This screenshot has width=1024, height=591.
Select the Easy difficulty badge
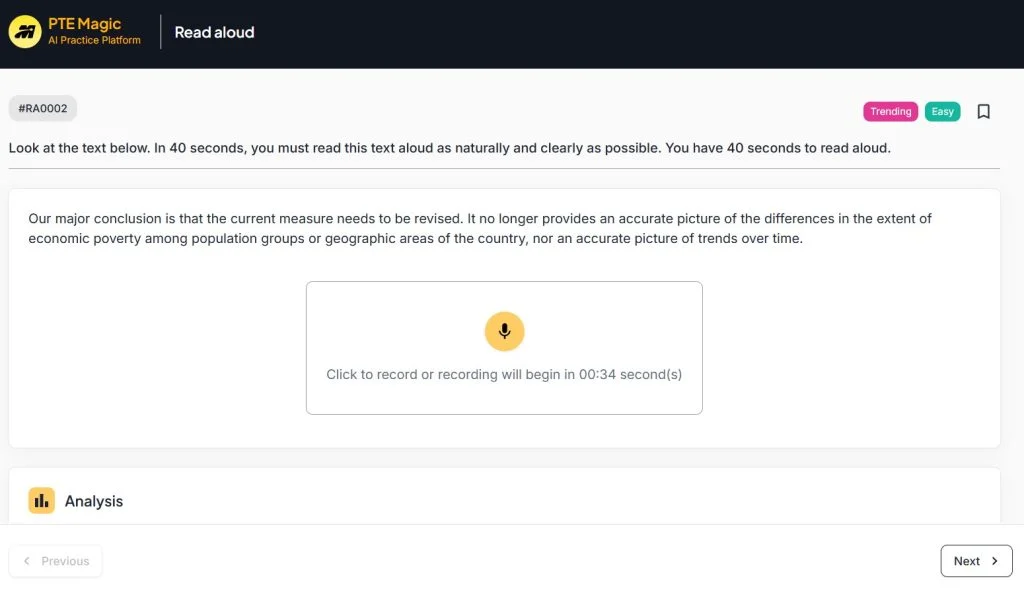(942, 112)
